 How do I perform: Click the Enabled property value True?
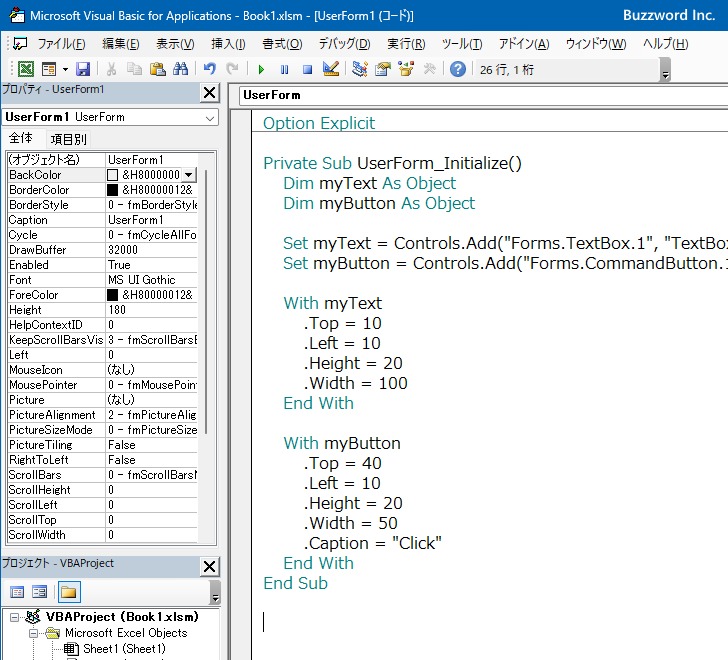click(x=151, y=265)
